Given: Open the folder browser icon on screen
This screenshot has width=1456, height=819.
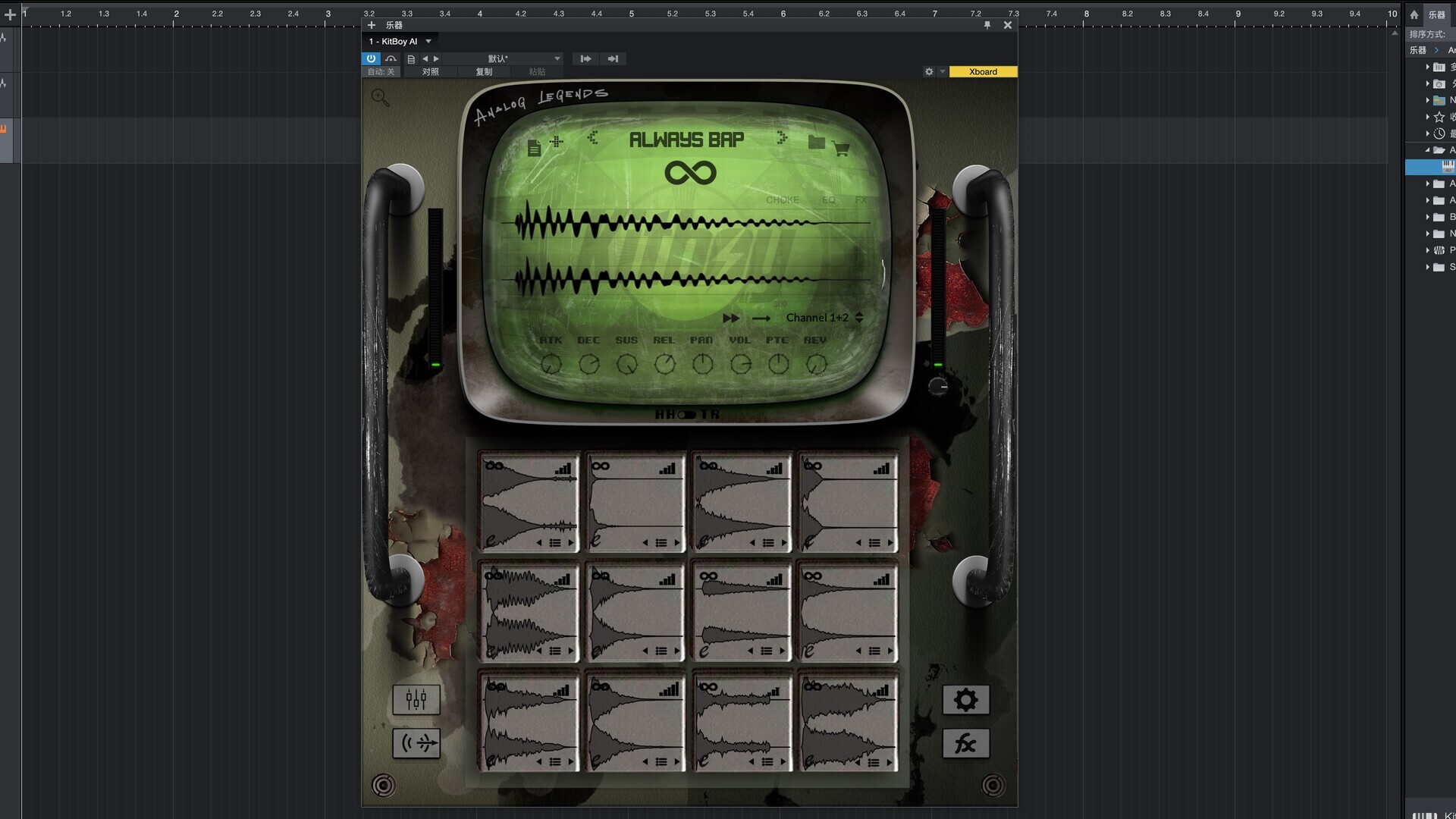Looking at the screenshot, I should pyautogui.click(x=816, y=142).
